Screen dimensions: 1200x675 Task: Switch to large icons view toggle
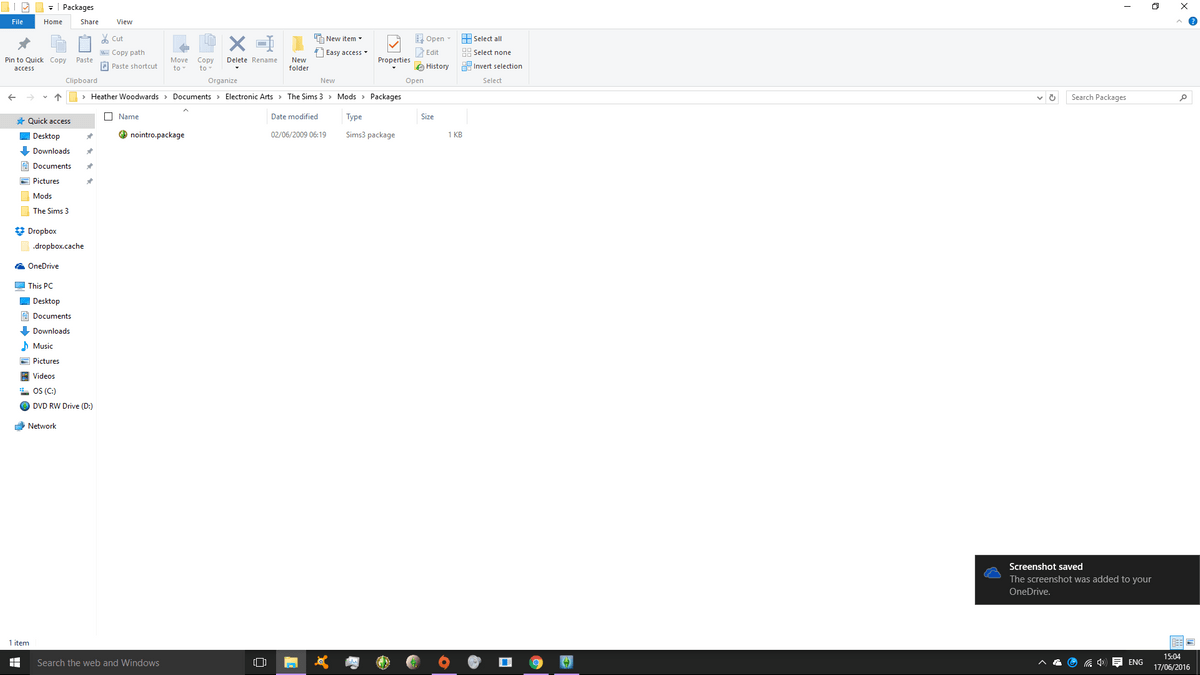click(1188, 641)
